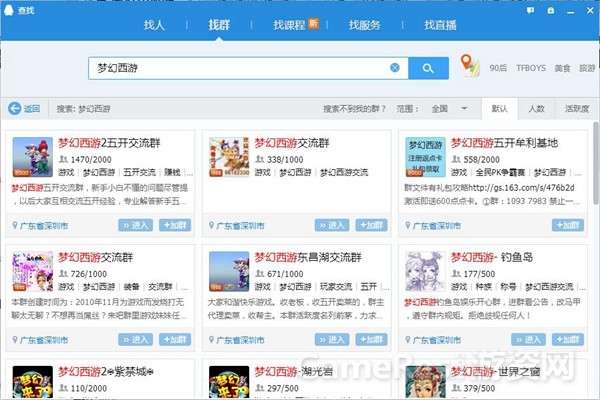Screen dimensions: 600x400
Task: Open group title 梦幻西游2紫禁城
Action: pyautogui.click(x=106, y=371)
